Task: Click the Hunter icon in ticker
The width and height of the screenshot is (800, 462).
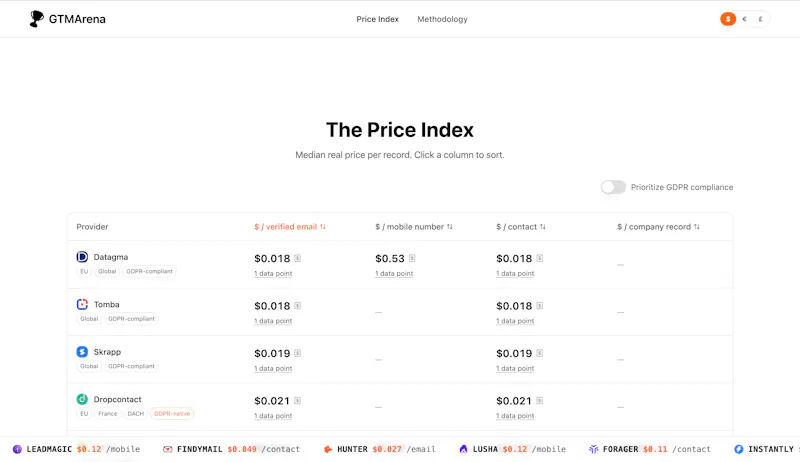Action: pyautogui.click(x=328, y=449)
